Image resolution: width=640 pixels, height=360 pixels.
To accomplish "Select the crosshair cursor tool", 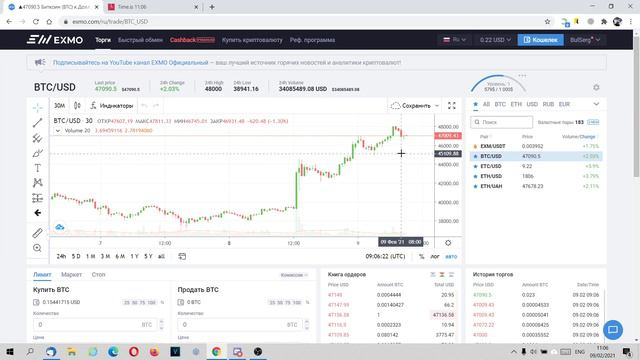I will (38, 107).
